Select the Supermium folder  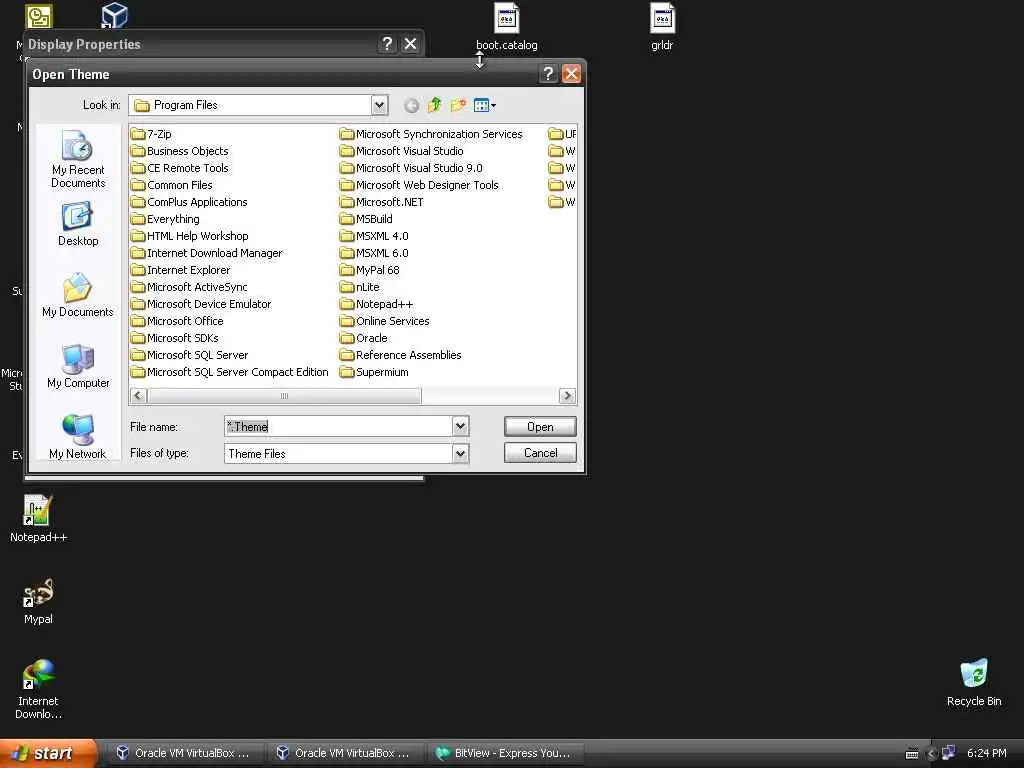tap(375, 372)
